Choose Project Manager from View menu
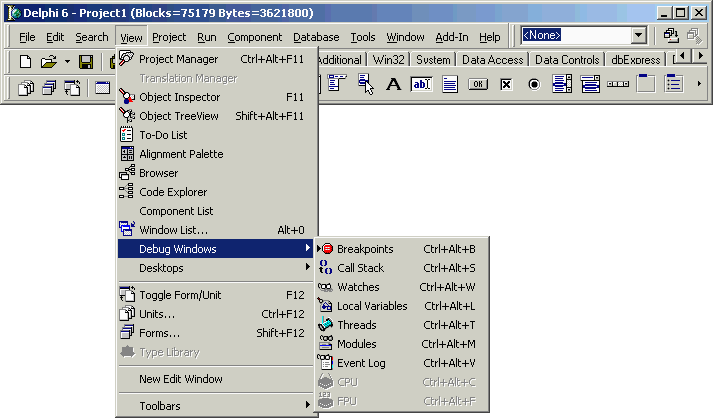Screen dimensions: 713x418 (x=216, y=59)
